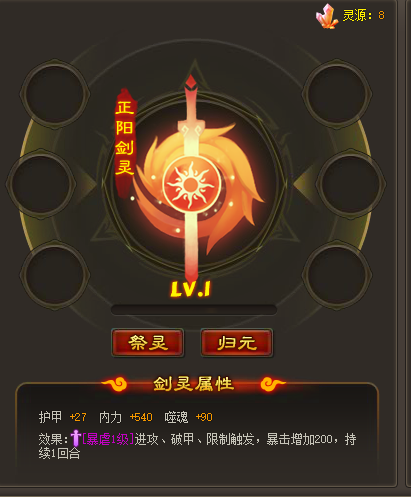Select the bottom-right empty rune slot
411x497 pixels.
coord(337,274)
